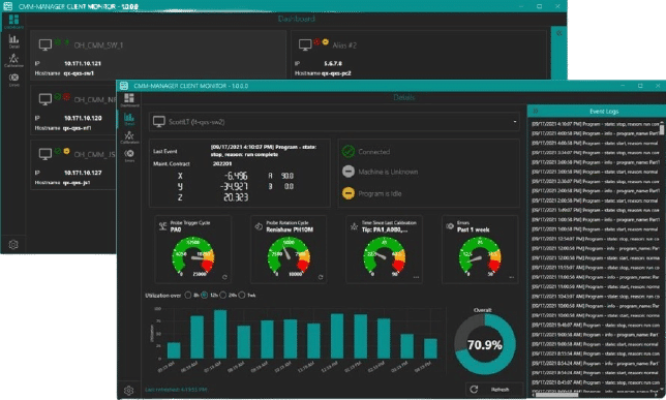This screenshot has height=400, width=666.
Task: Open Errors icon in back window sidebar
Action: tap(14, 79)
